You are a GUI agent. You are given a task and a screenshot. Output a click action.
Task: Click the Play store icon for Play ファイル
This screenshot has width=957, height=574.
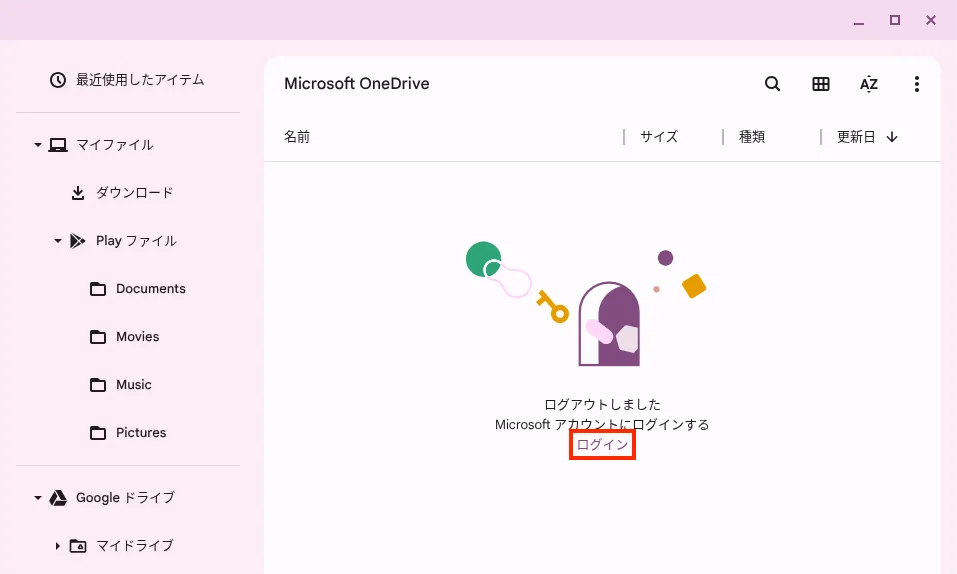pyautogui.click(x=78, y=241)
